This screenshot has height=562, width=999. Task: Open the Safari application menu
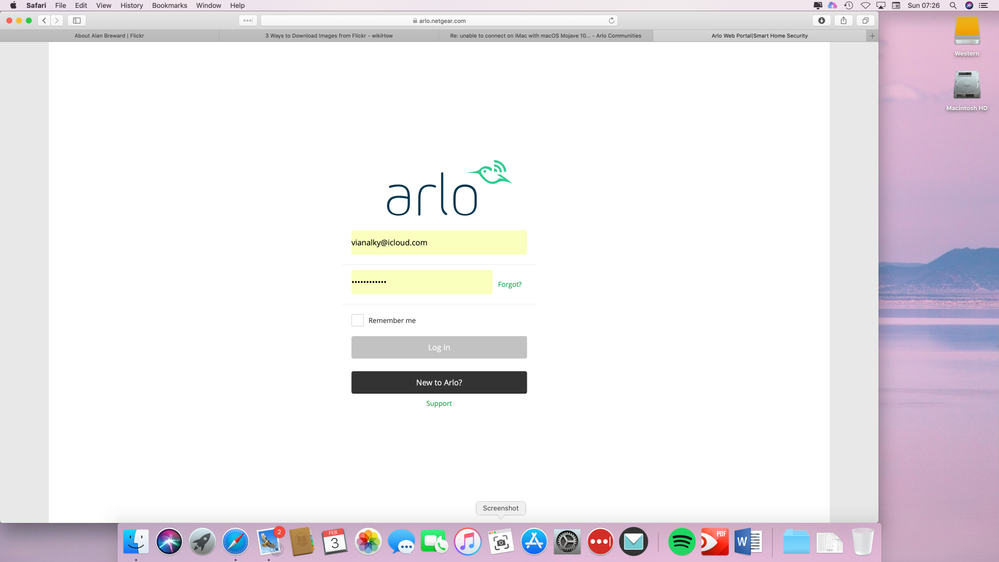(36, 5)
